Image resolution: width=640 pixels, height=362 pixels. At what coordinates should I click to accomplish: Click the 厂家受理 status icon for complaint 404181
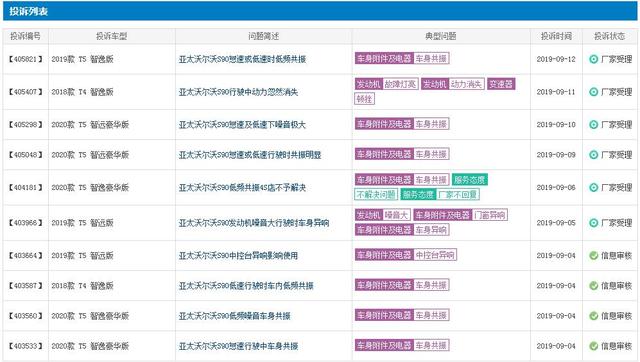click(x=593, y=187)
